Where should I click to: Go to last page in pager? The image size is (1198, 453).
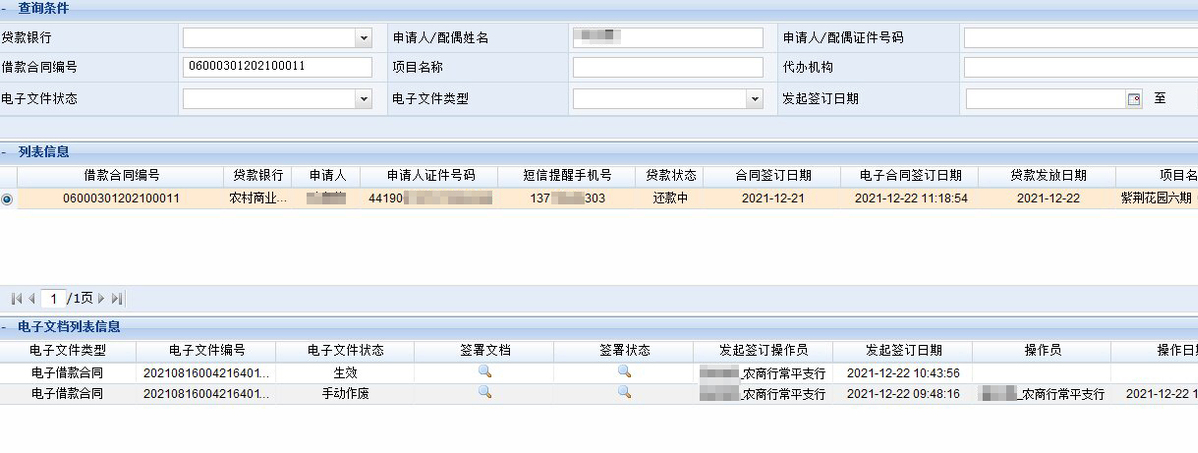117,299
